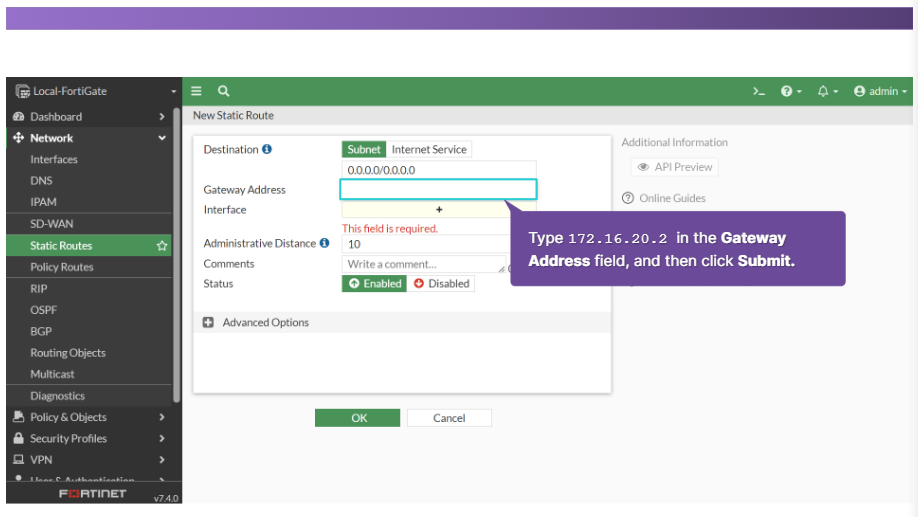Toggle the Static Routes favorite star
Screen dimensions: 918x517
[x=162, y=246]
